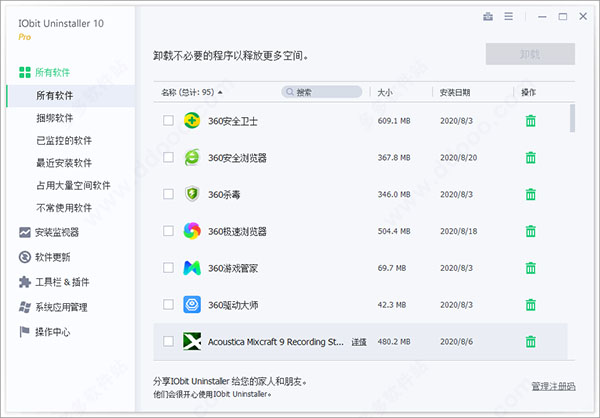
Task: Click the 360安全卫士 program name
Action: click(x=233, y=121)
